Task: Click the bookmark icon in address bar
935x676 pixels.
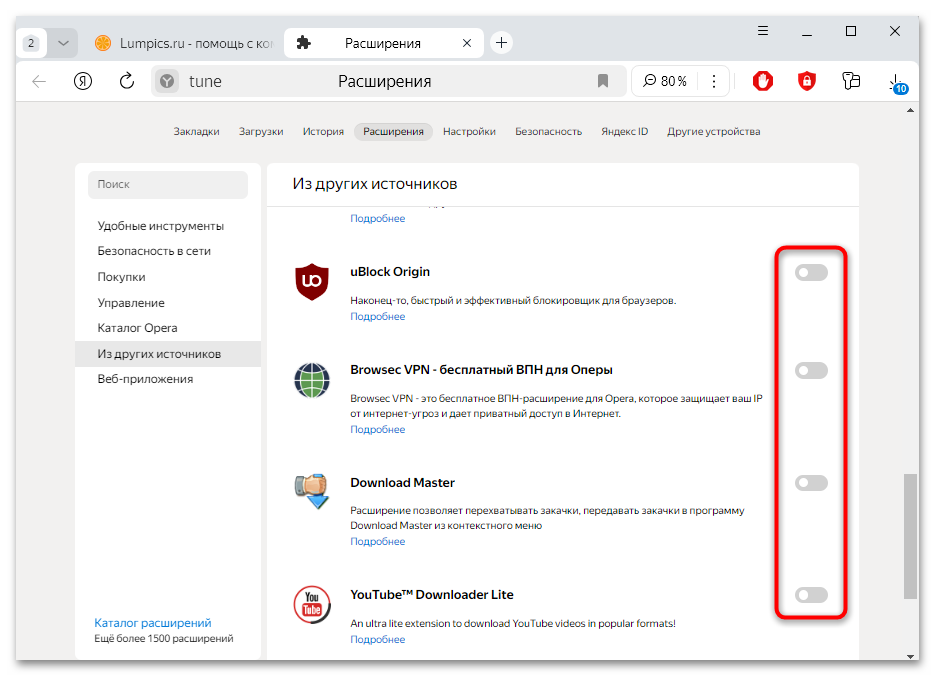Action: tap(603, 81)
